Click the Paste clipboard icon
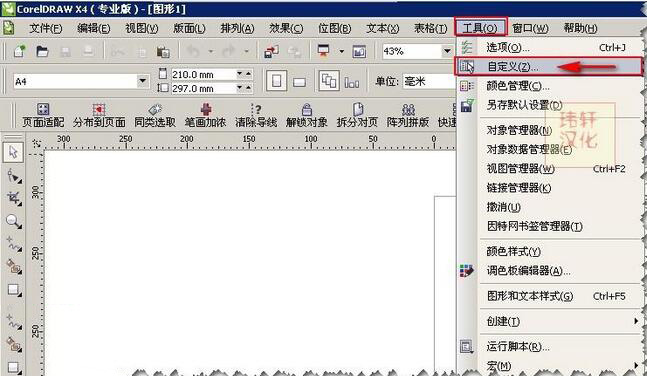647x376 pixels. (163, 52)
